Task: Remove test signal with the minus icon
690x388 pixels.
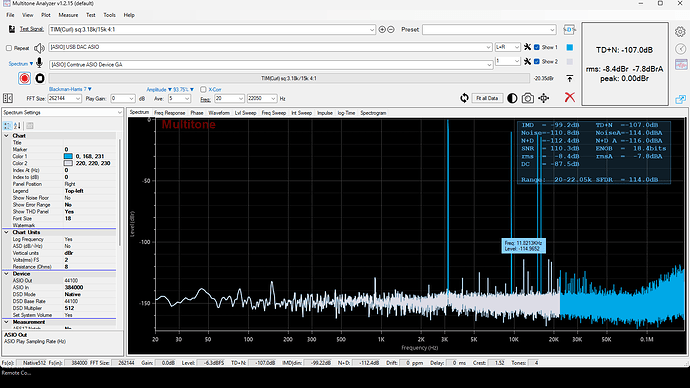Action: tap(390, 29)
